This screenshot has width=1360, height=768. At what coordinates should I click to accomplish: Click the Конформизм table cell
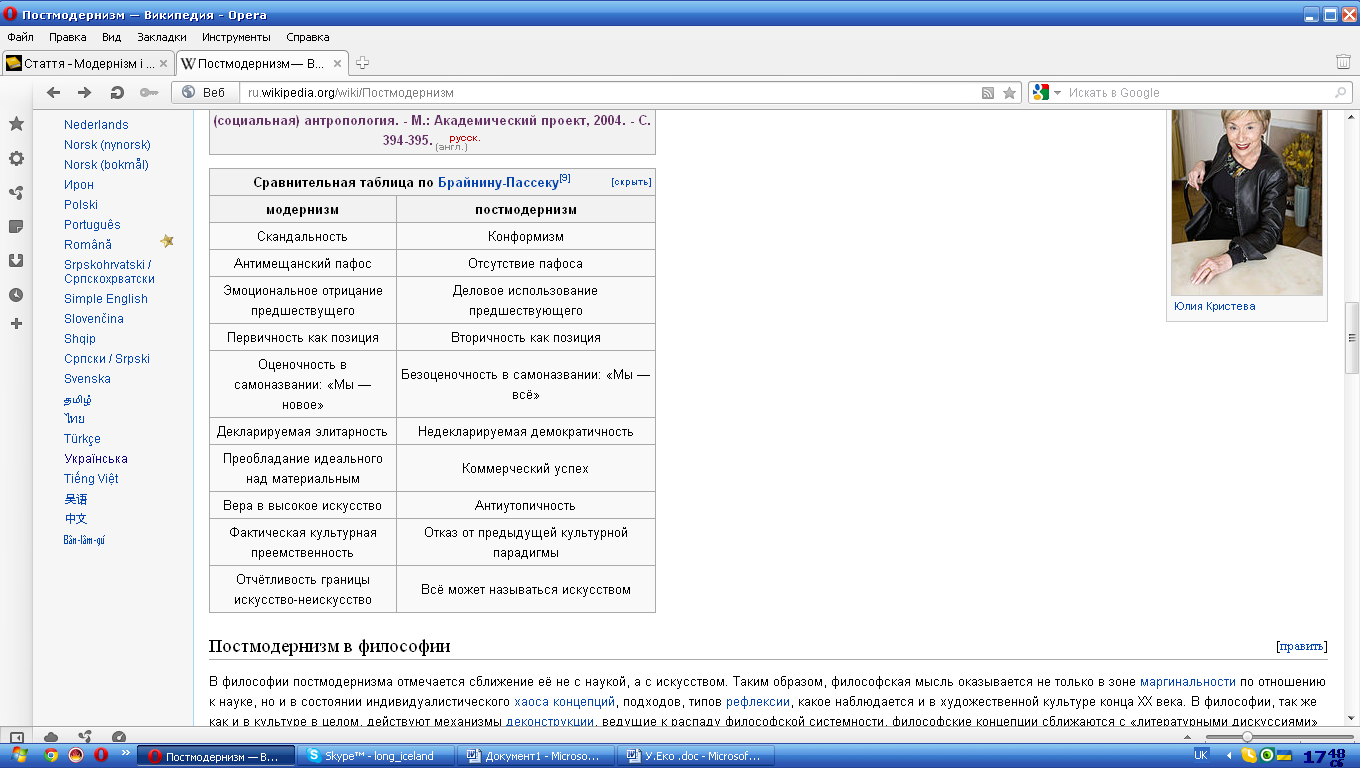click(x=526, y=237)
